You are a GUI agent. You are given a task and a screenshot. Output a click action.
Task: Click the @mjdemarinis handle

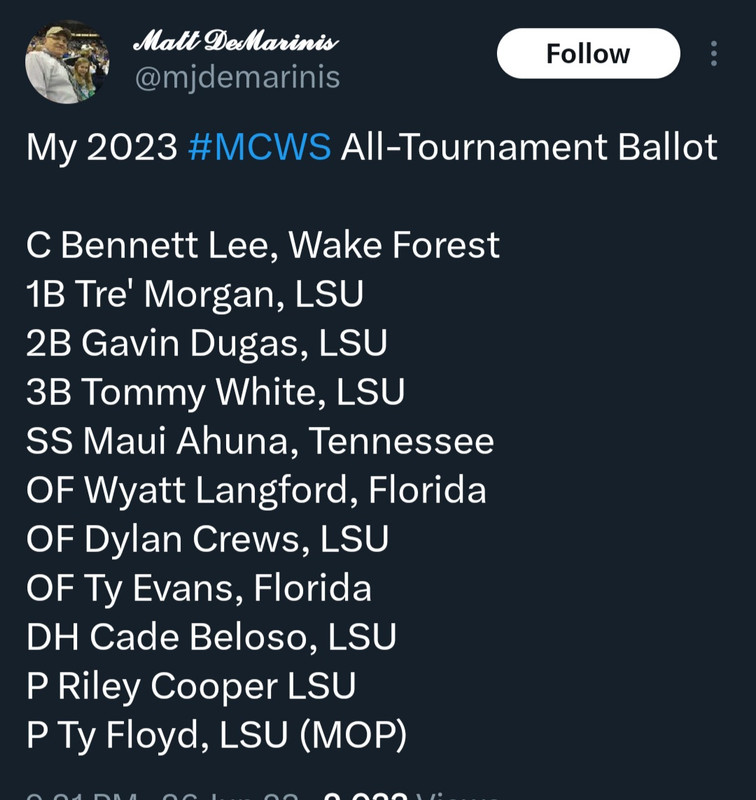pos(237,77)
